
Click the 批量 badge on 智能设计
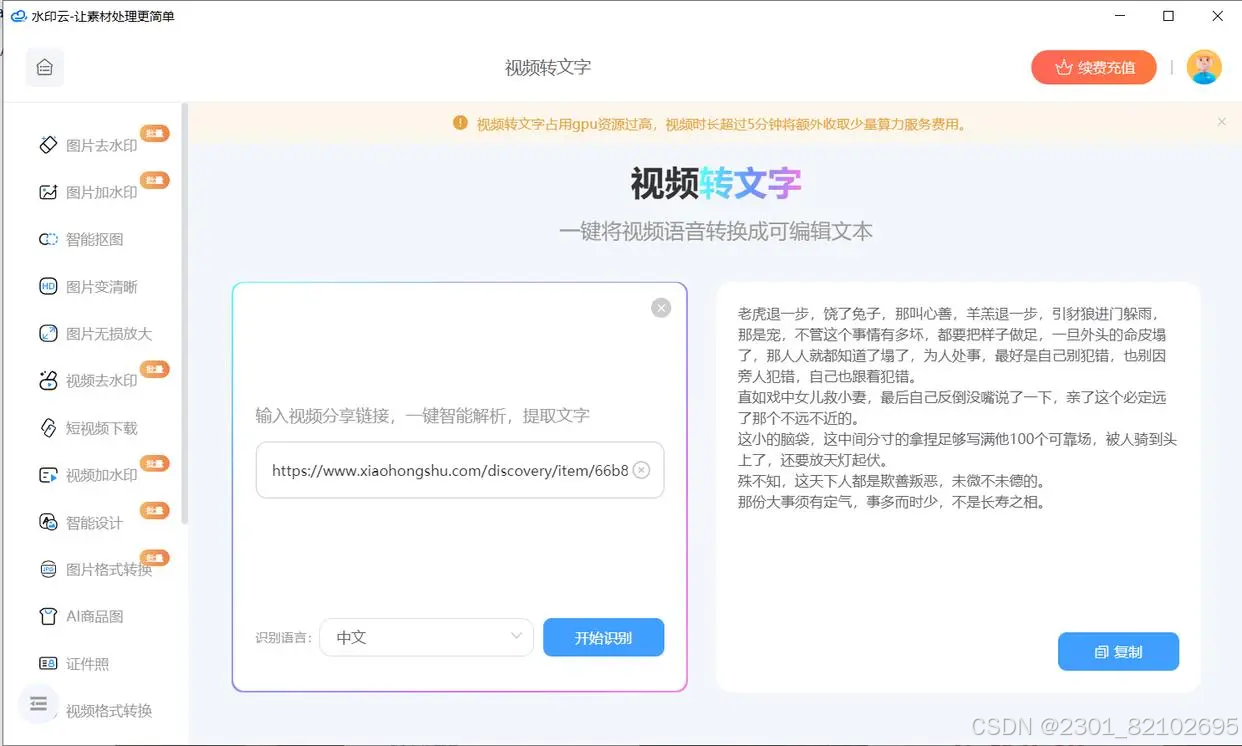click(153, 510)
